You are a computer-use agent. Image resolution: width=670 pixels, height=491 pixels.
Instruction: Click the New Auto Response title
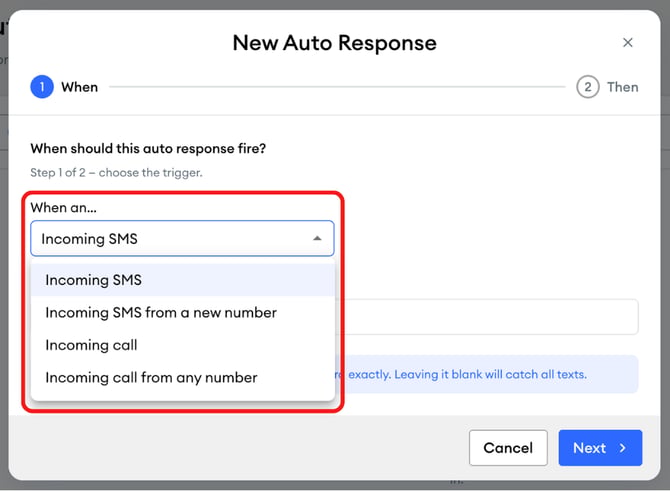click(335, 43)
